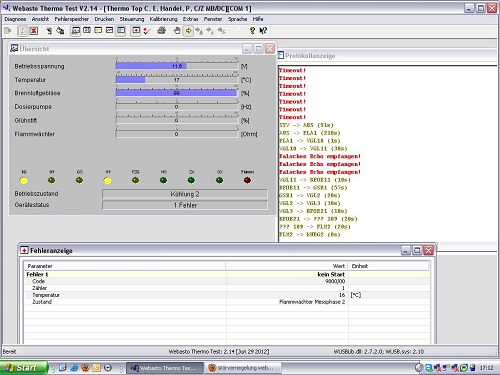Image resolution: width=500 pixels, height=375 pixels.
Task: Open the Sprache menu
Action: point(238,19)
